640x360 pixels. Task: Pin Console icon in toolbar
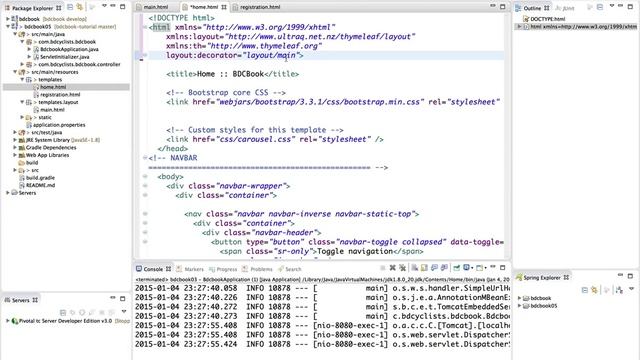456,268
